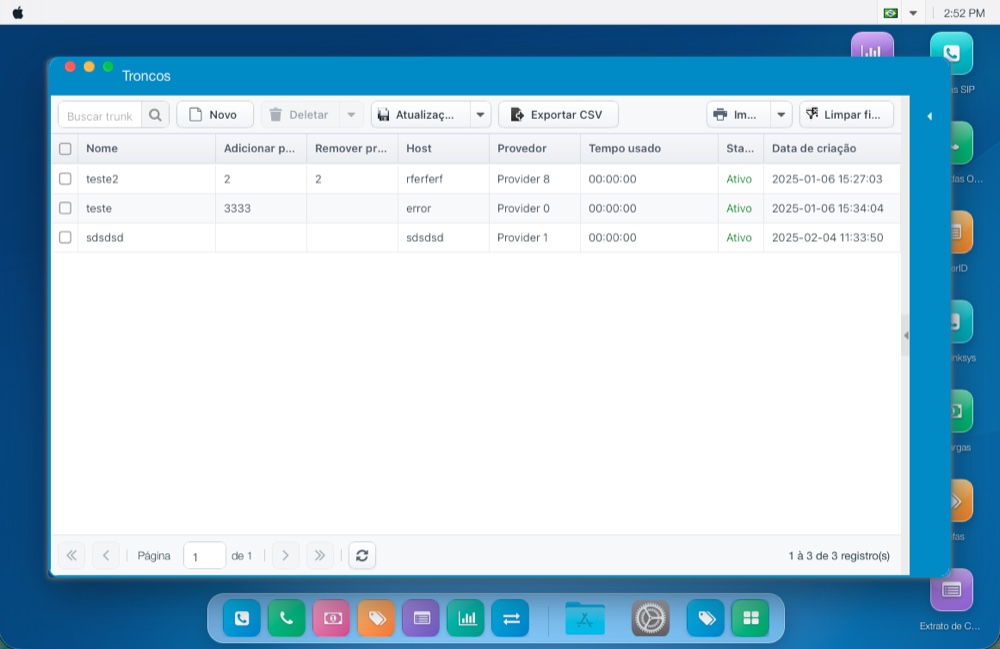
Task: Click the Novo button
Action: [215, 115]
